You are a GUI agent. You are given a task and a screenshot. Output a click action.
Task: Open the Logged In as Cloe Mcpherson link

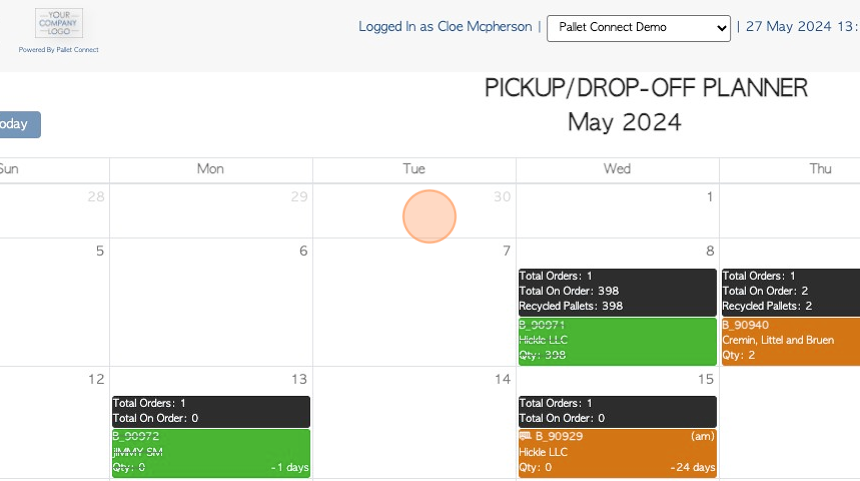coord(445,27)
